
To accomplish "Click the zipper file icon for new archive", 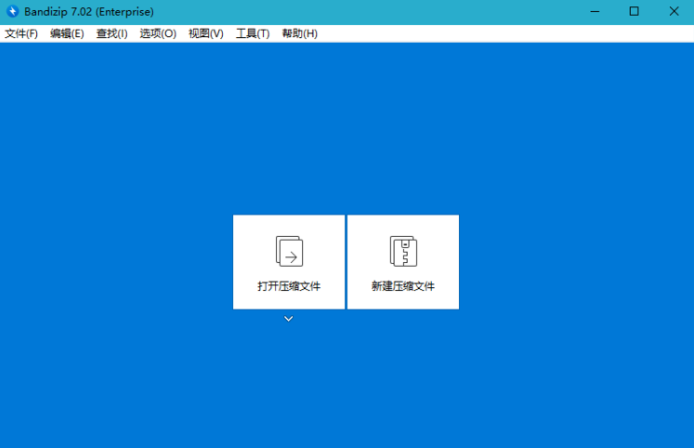I will point(403,251).
